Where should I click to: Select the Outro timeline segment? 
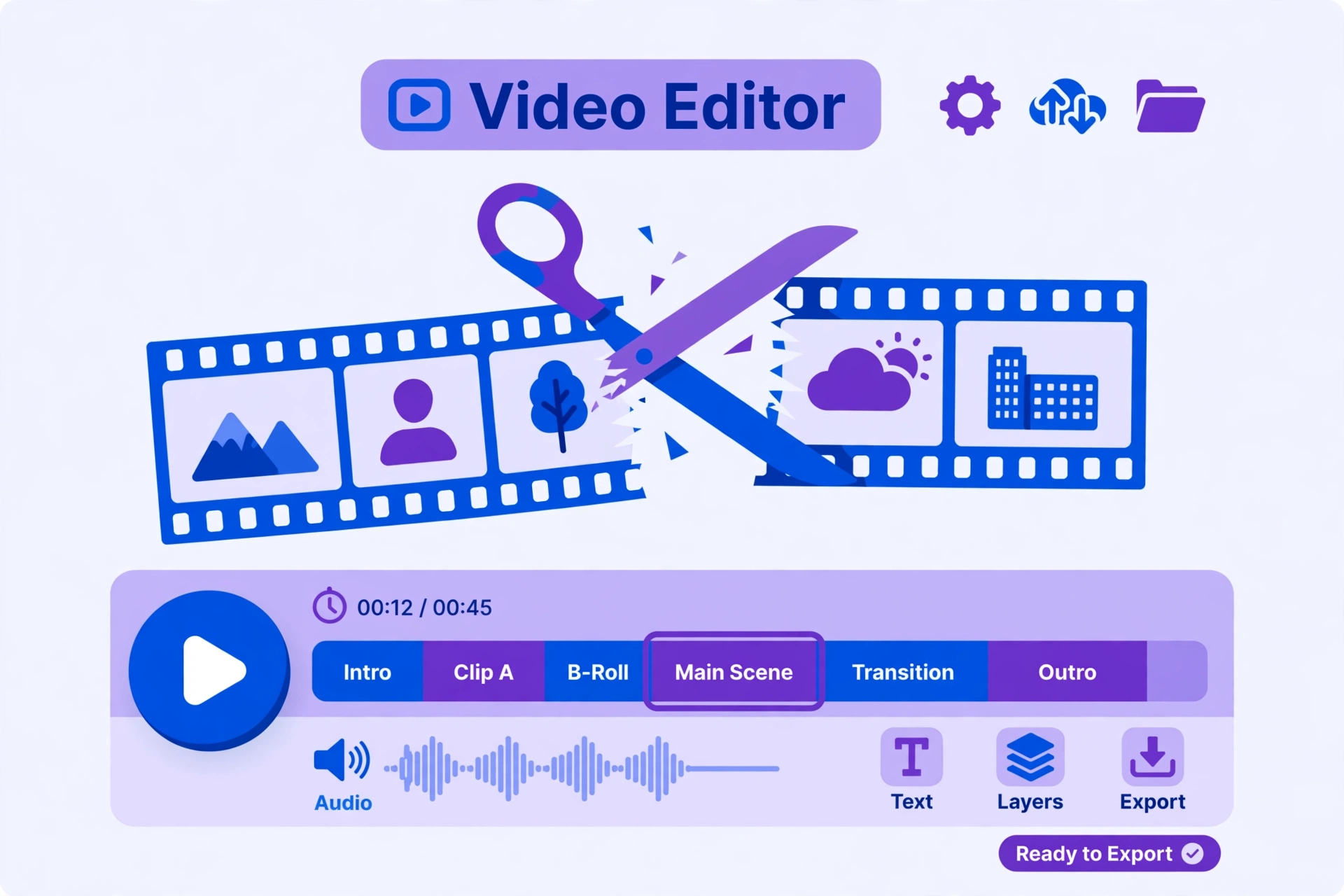1067,671
